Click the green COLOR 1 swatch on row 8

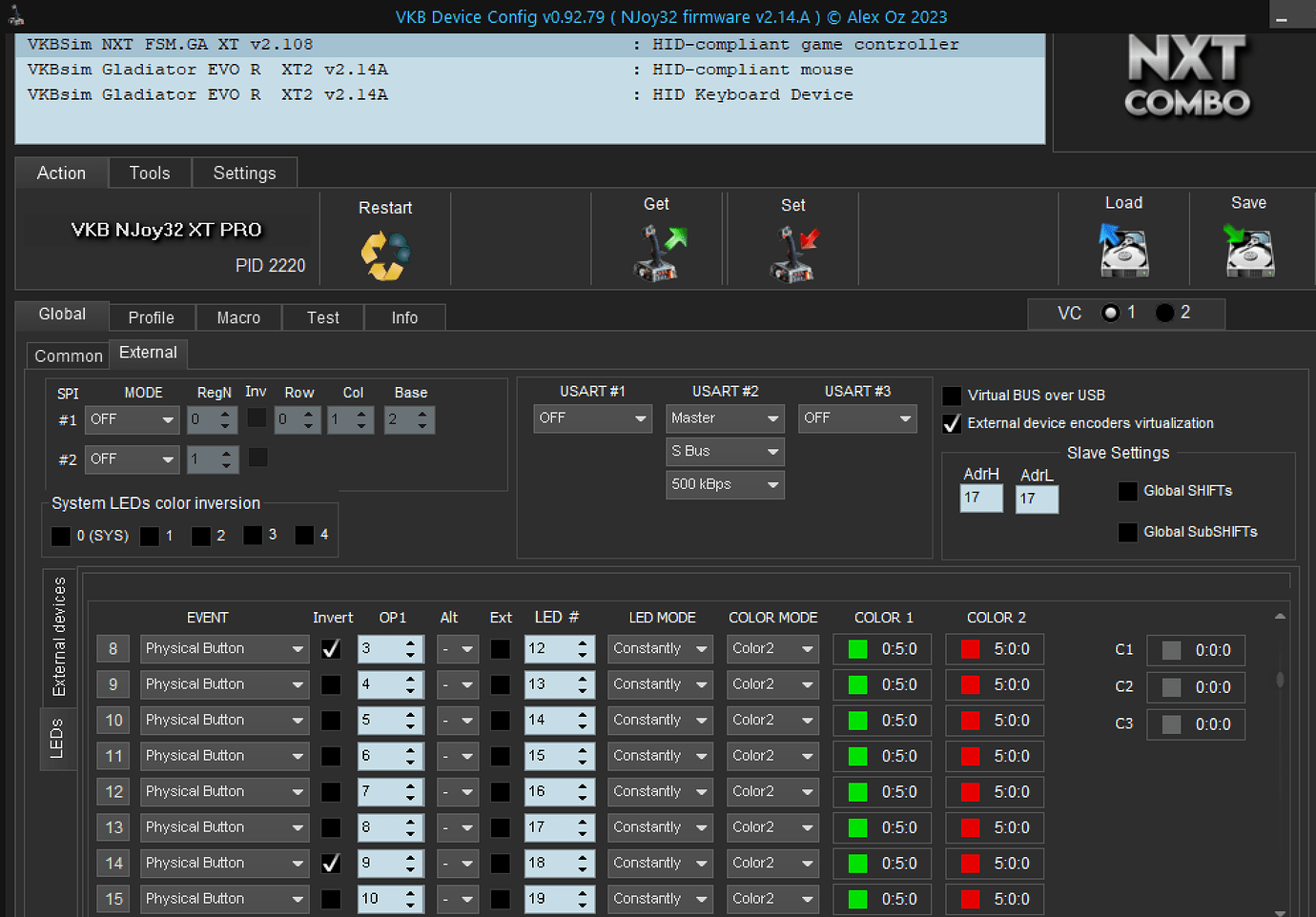(x=859, y=649)
